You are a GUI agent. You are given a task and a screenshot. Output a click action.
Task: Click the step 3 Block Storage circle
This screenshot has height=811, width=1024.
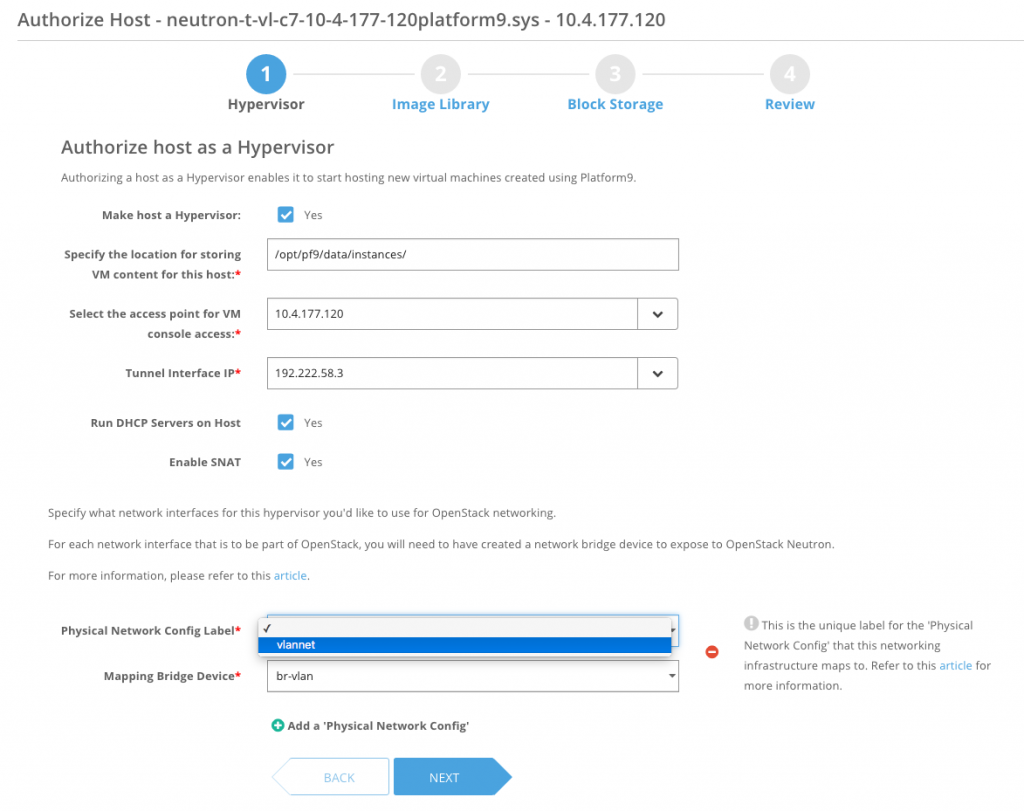[615, 74]
